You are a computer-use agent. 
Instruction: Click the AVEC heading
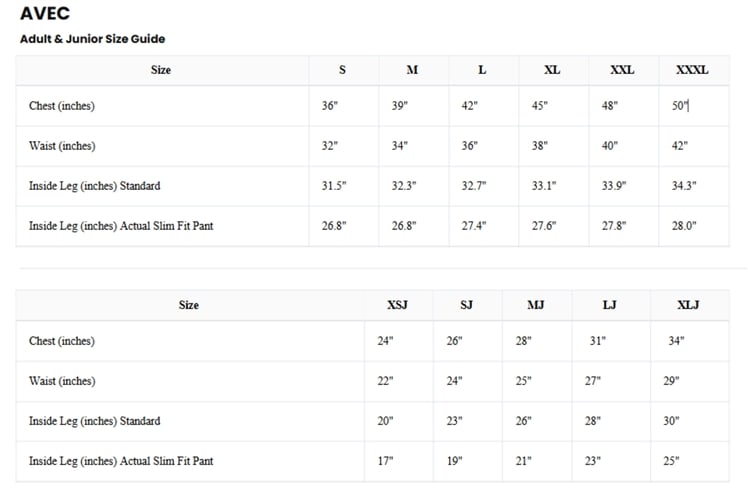(x=45, y=13)
